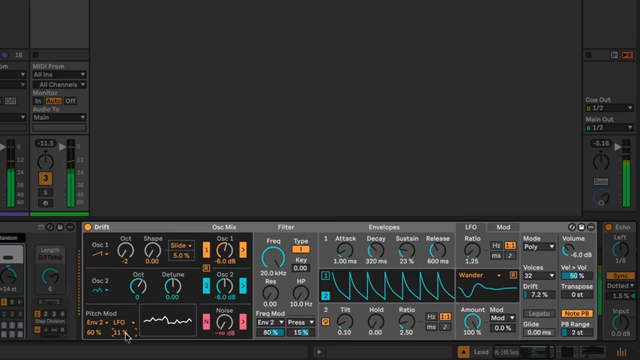Click Vel > Vol 50% slider
Viewport: 640px width, 360px height.
point(577,276)
